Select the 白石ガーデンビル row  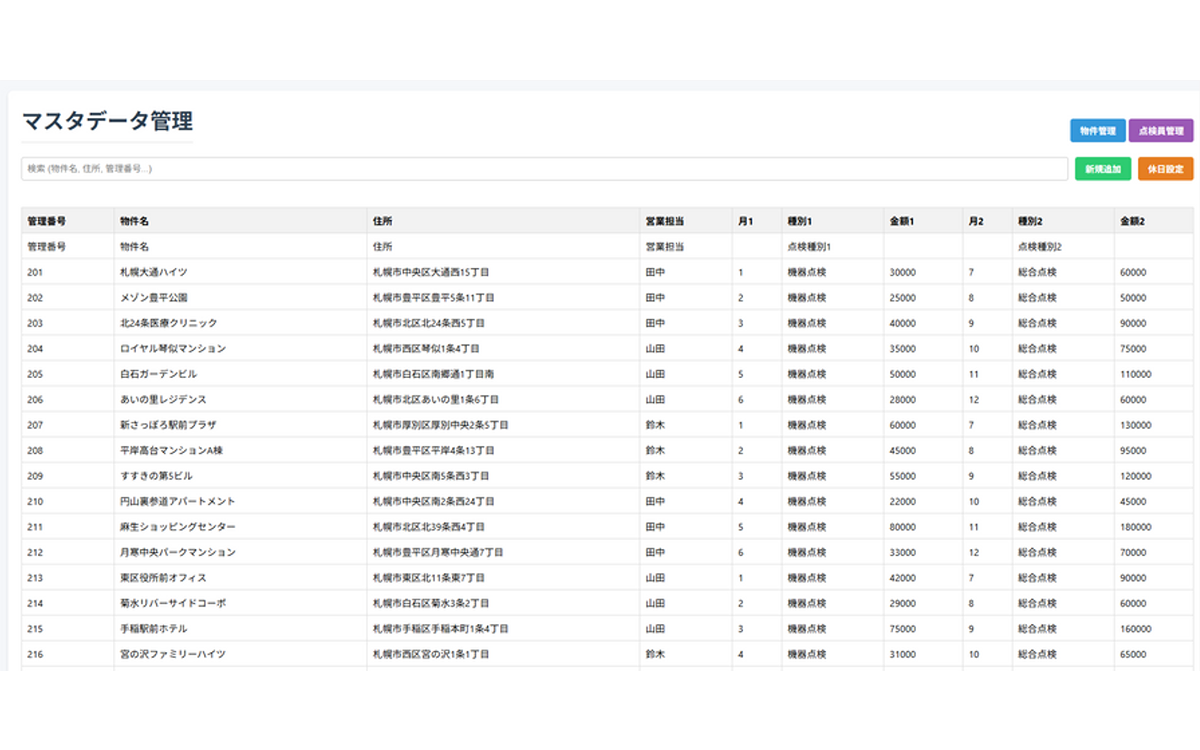158,374
